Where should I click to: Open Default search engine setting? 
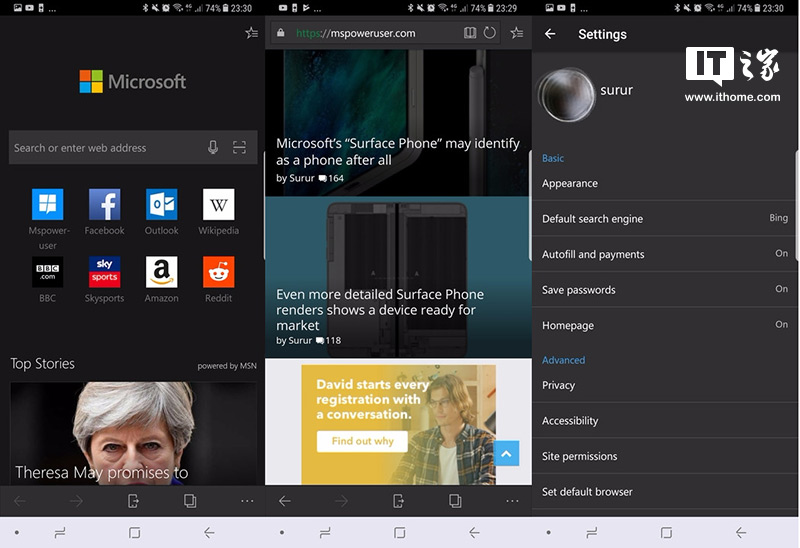click(x=665, y=218)
